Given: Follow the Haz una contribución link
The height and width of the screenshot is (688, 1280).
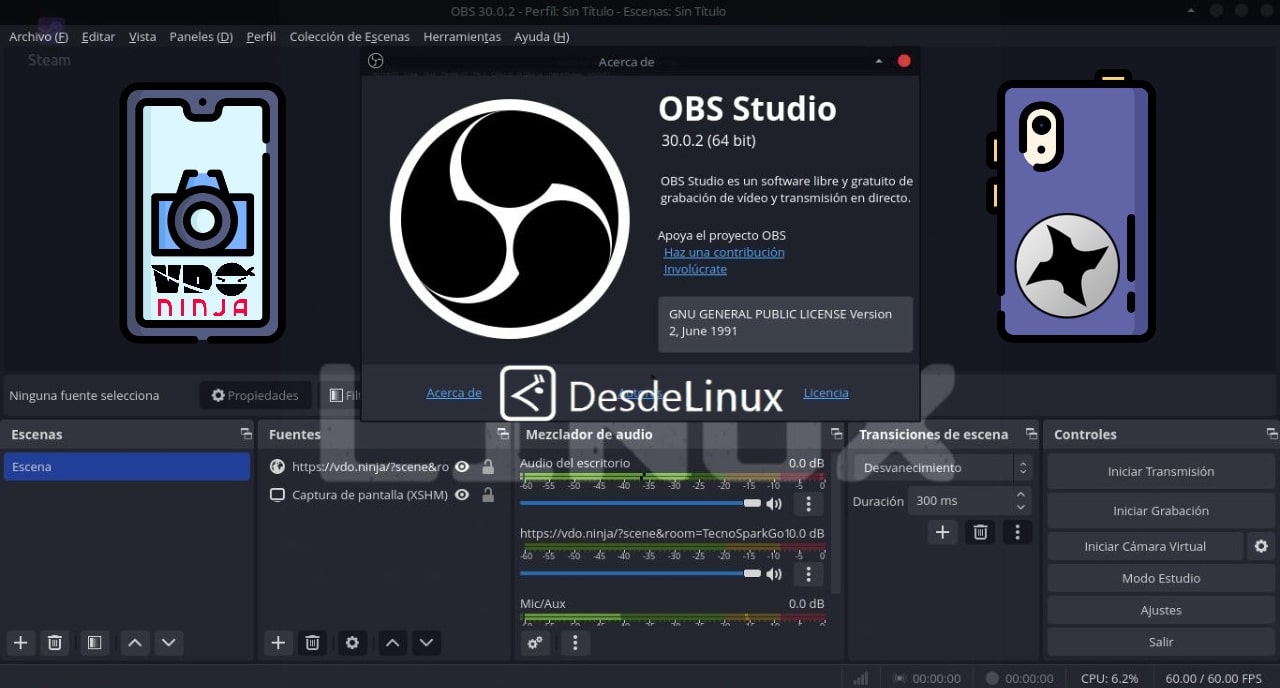Looking at the screenshot, I should coord(724,252).
